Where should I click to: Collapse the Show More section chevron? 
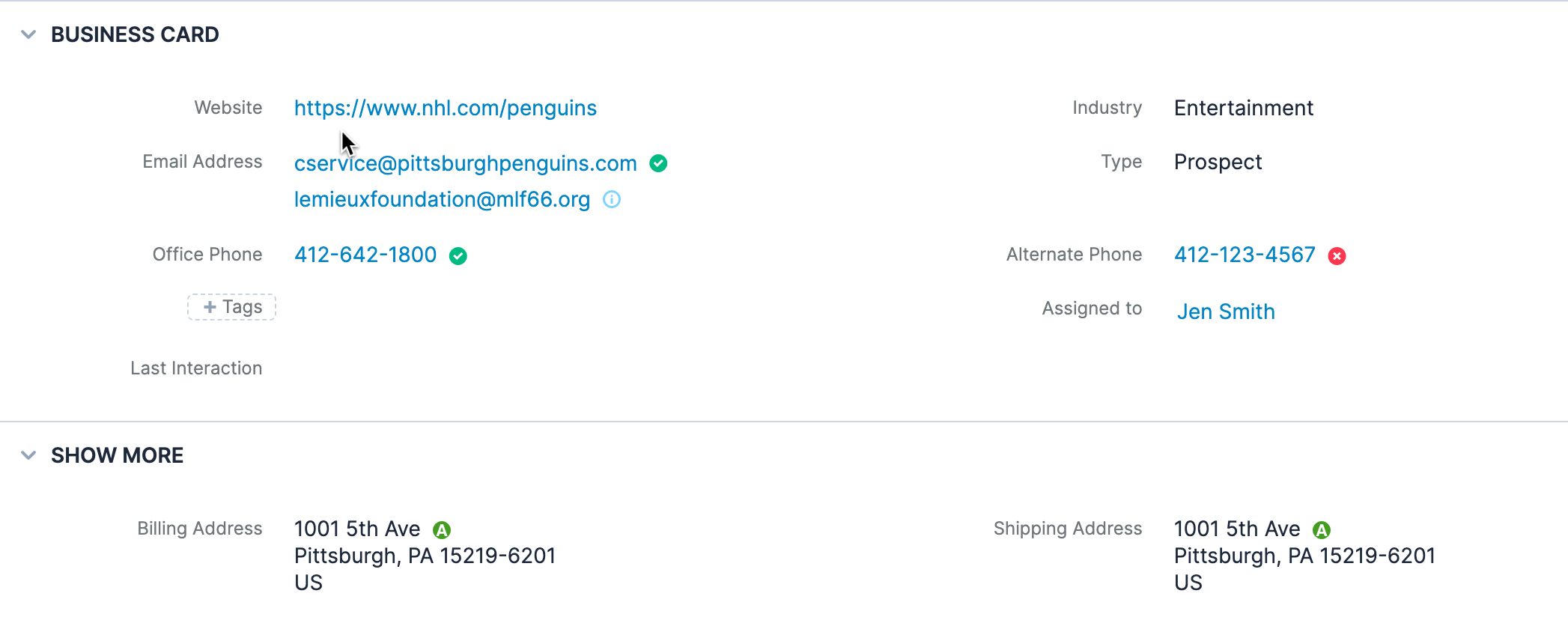28,455
